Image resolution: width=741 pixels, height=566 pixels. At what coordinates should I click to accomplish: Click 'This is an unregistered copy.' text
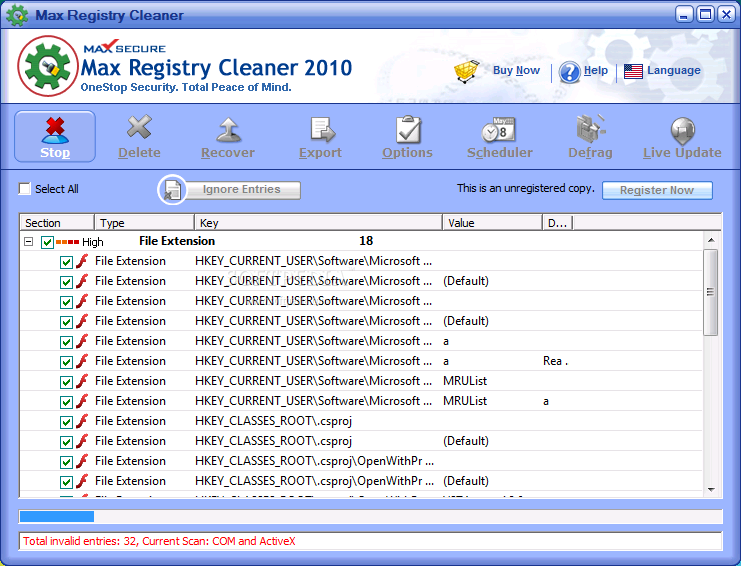click(x=526, y=188)
